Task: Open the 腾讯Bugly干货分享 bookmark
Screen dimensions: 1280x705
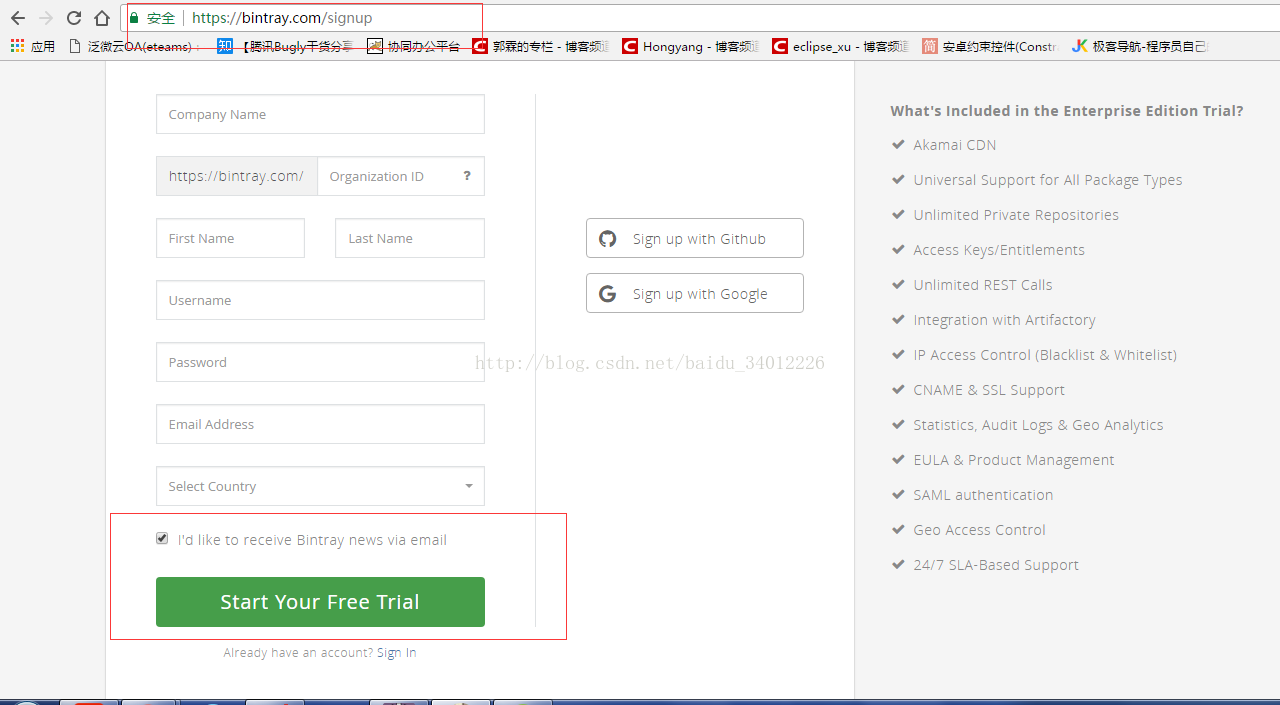Action: [x=286, y=46]
